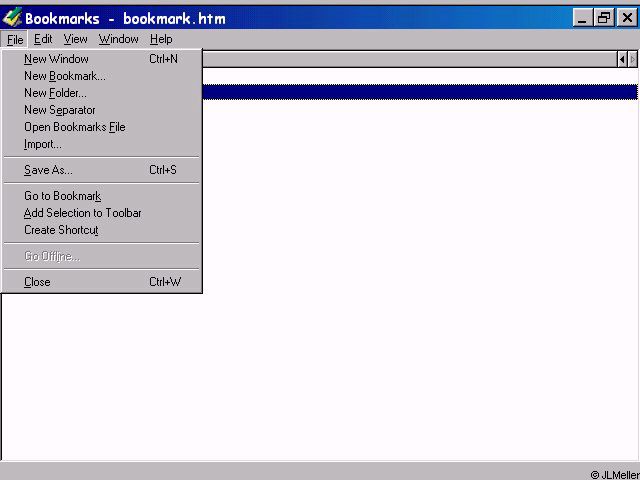
Task: Open the Window menu
Action: [118, 39]
